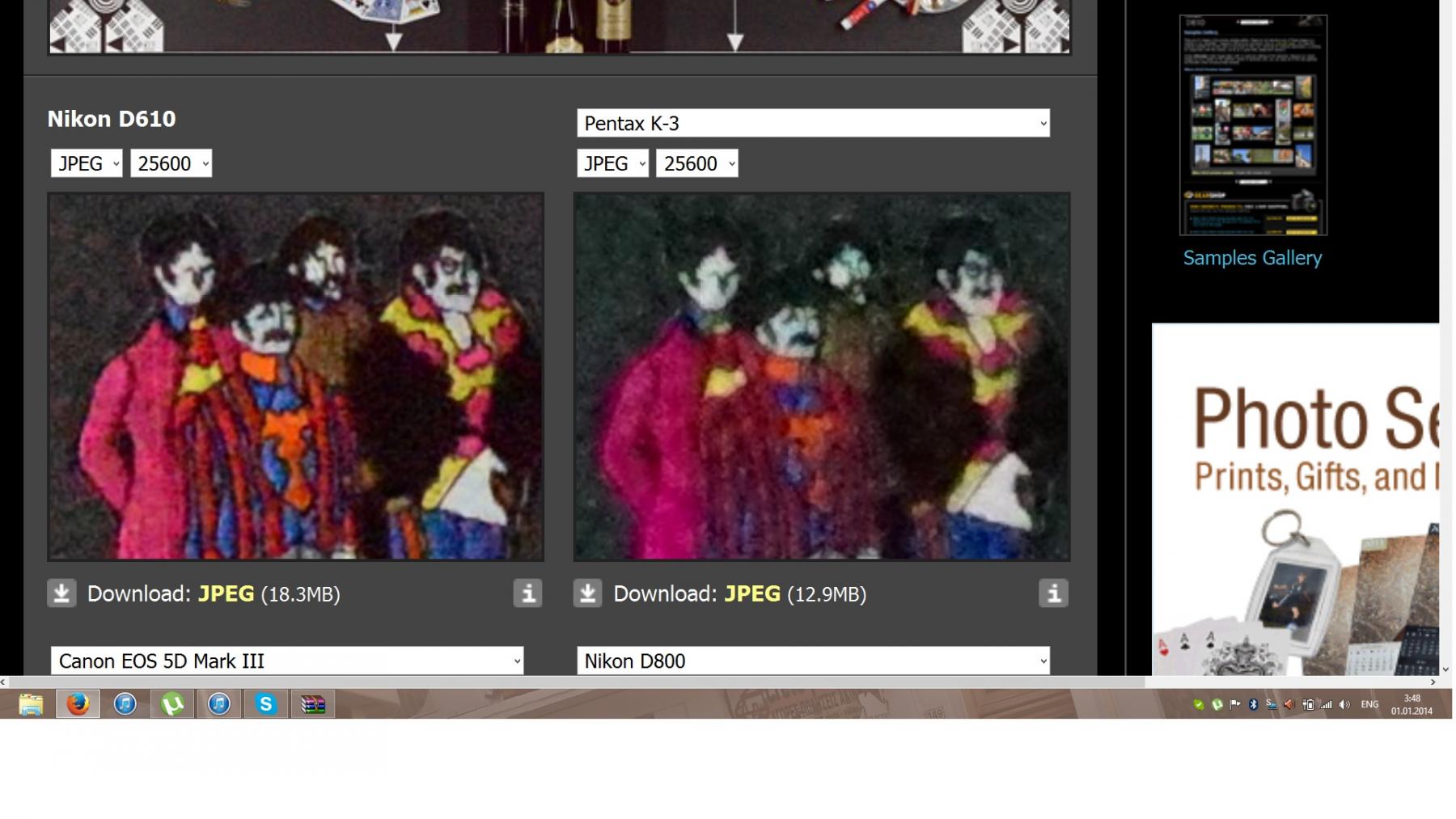
Task: Open the system volume tray icon
Action: [1344, 704]
